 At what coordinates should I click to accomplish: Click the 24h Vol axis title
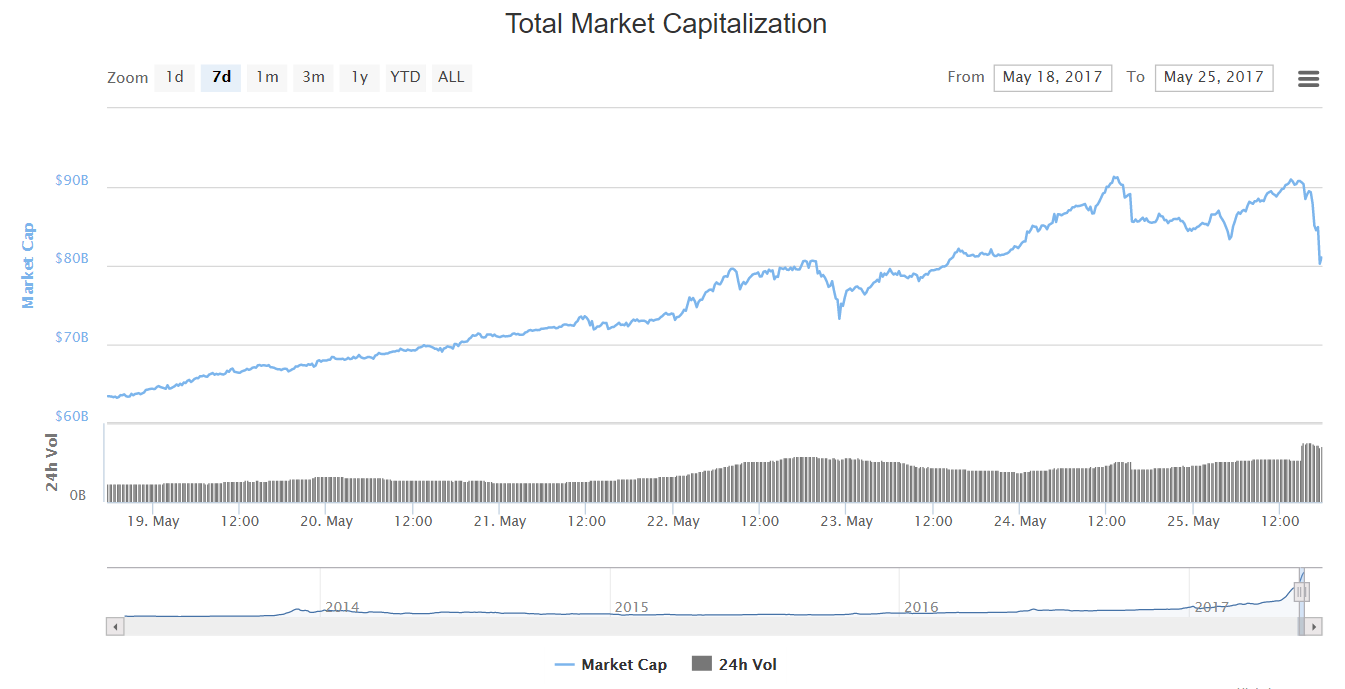[x=52, y=462]
